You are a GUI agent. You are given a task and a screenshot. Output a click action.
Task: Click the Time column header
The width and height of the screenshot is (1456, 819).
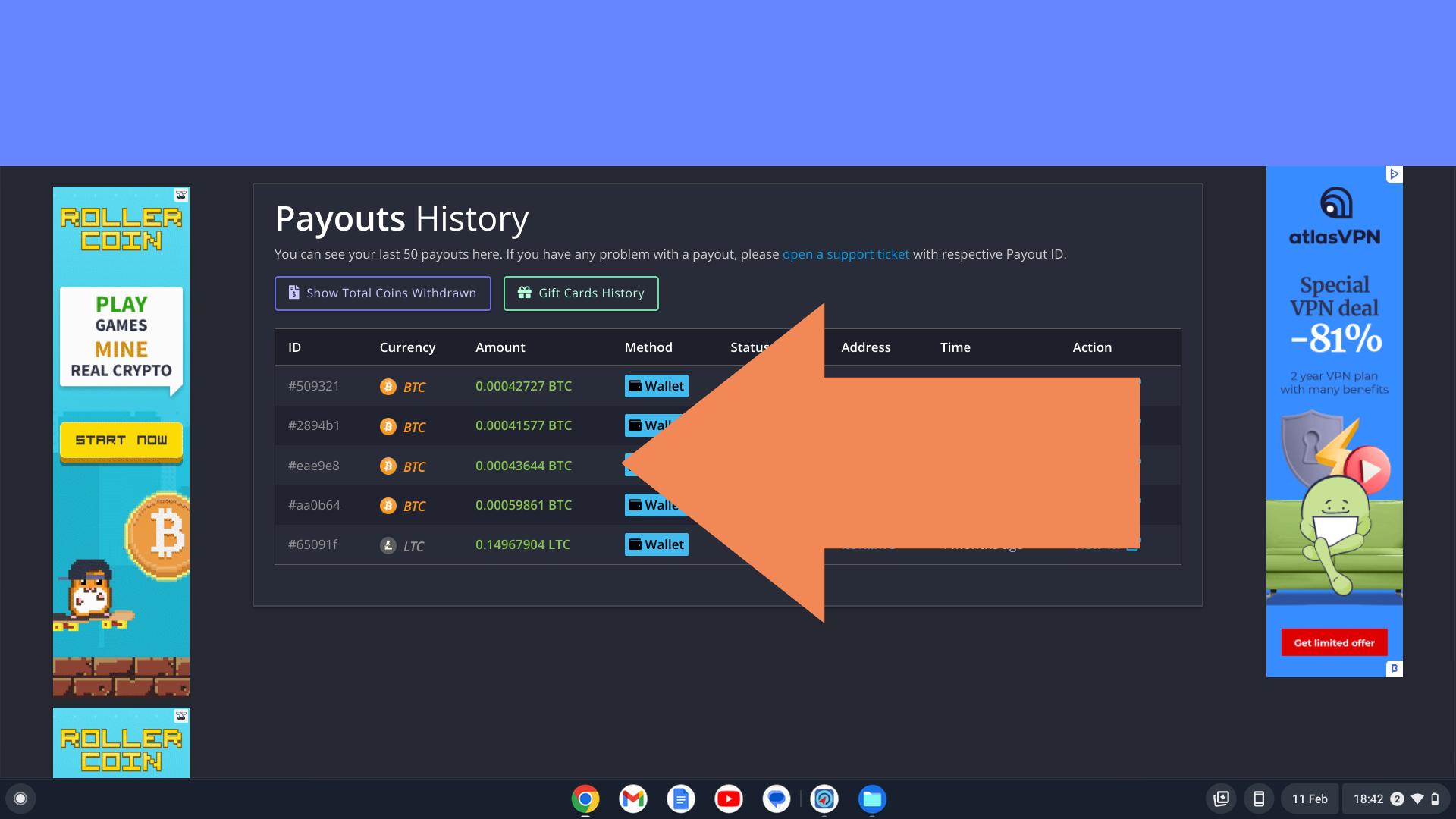(955, 347)
